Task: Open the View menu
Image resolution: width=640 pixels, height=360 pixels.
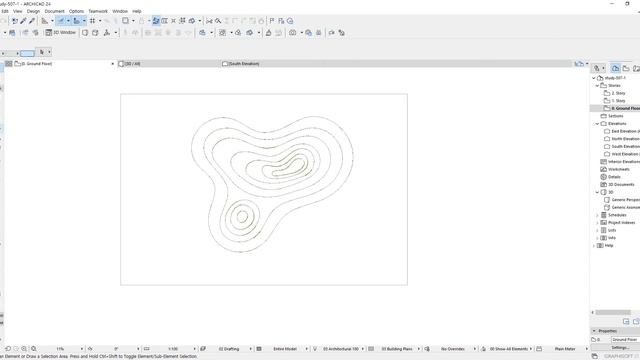Action: pyautogui.click(x=18, y=11)
